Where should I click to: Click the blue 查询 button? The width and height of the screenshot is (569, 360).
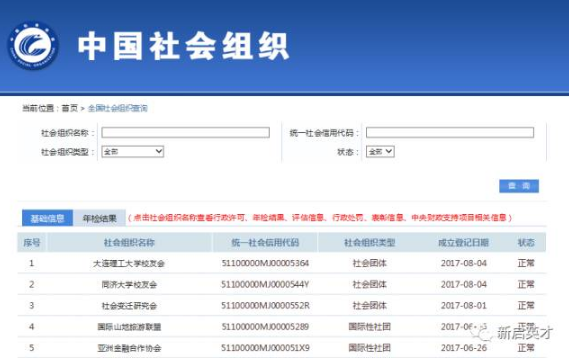coord(519,186)
